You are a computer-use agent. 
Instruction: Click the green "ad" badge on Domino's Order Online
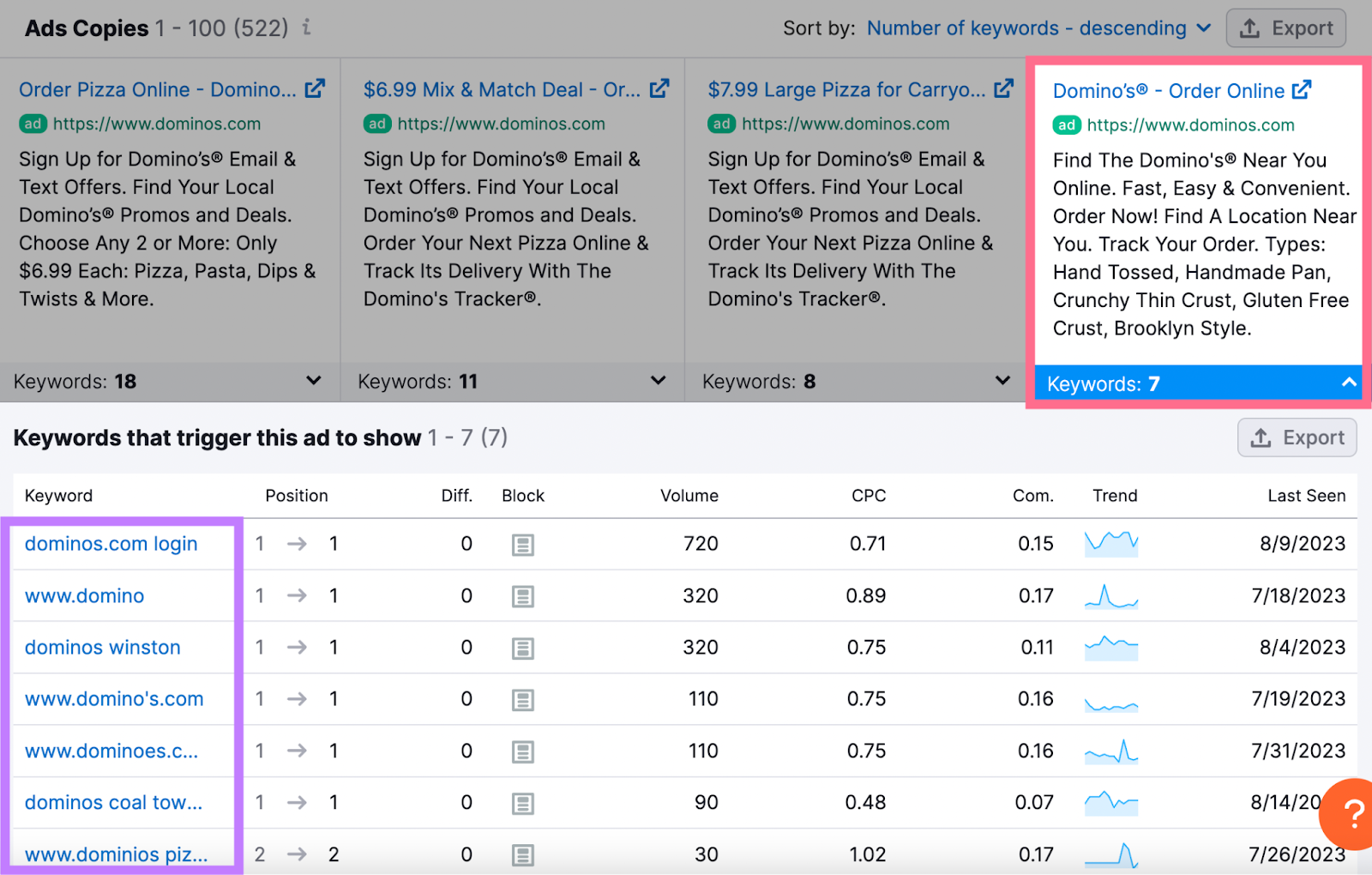tap(1066, 125)
